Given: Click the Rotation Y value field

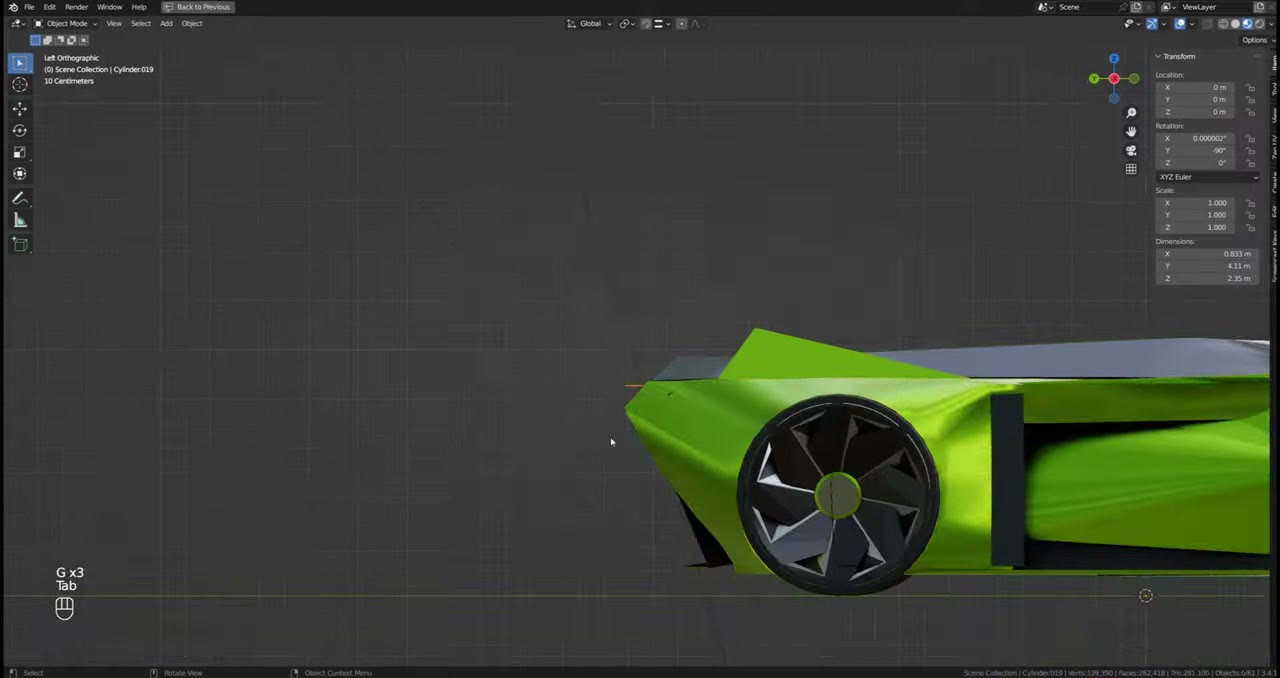Looking at the screenshot, I should pos(1195,151).
